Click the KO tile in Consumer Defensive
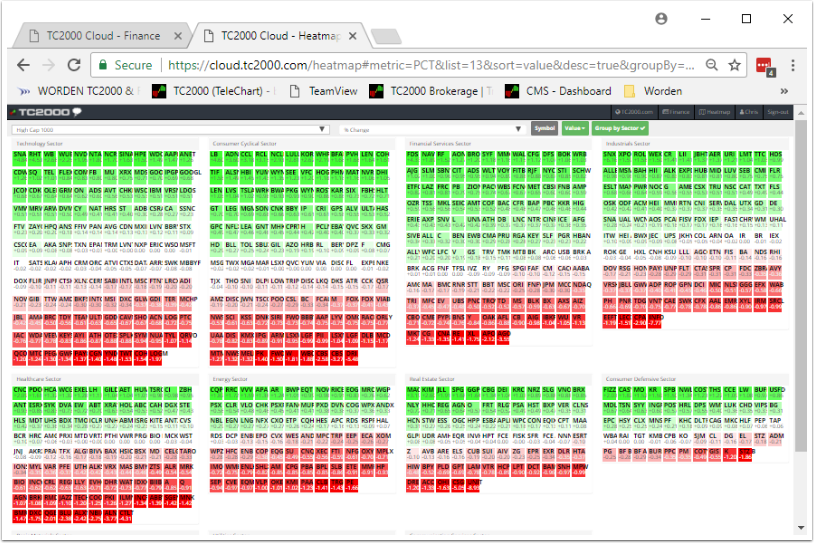 pos(684,439)
